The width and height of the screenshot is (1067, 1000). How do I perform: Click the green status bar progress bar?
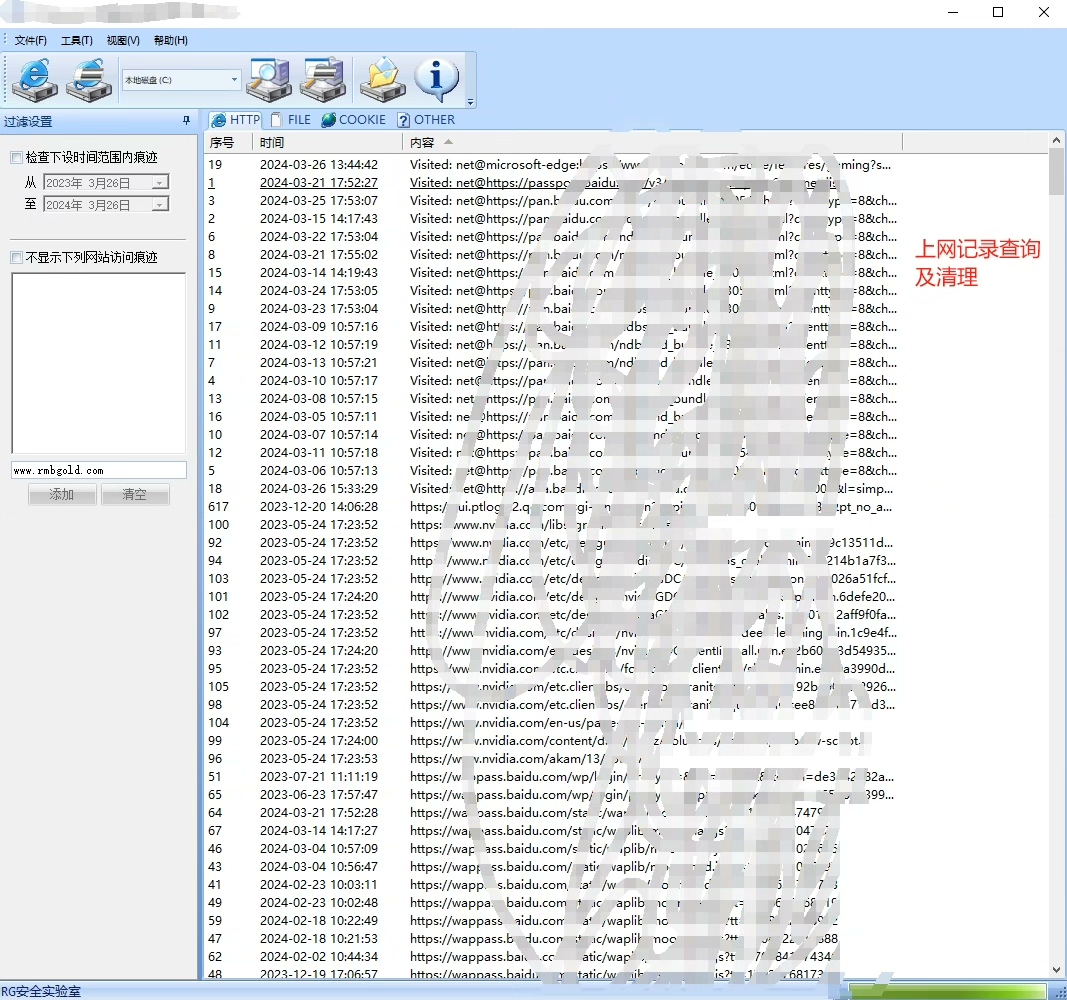(x=947, y=991)
